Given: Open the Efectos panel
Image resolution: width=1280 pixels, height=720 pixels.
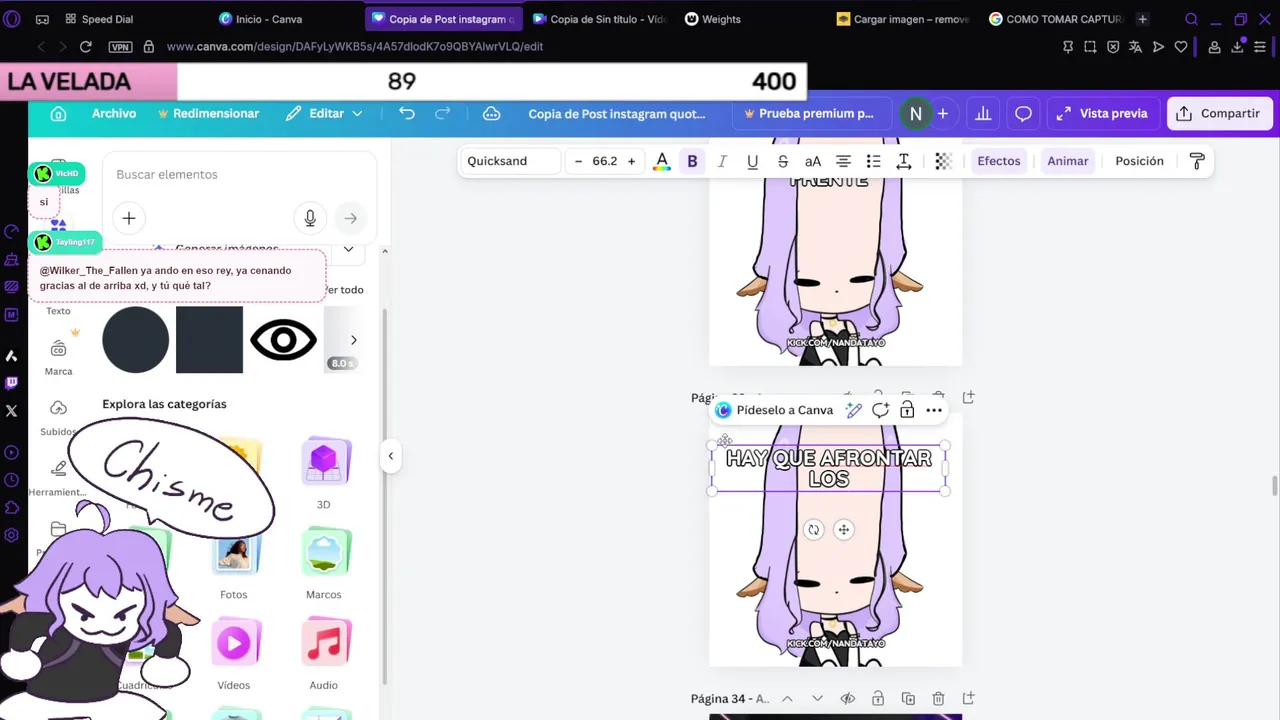Looking at the screenshot, I should coord(999,161).
